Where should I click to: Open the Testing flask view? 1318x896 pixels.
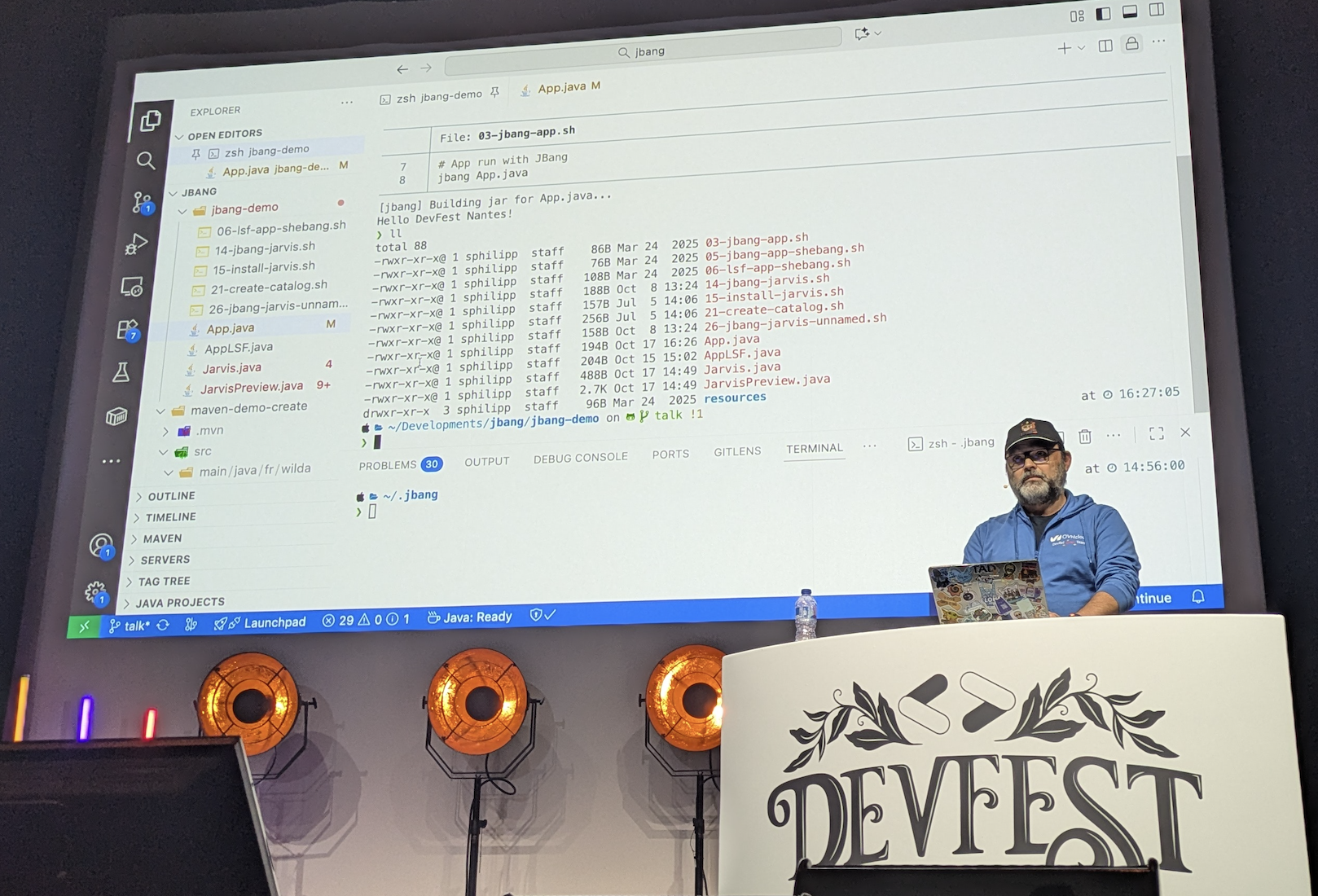[121, 372]
